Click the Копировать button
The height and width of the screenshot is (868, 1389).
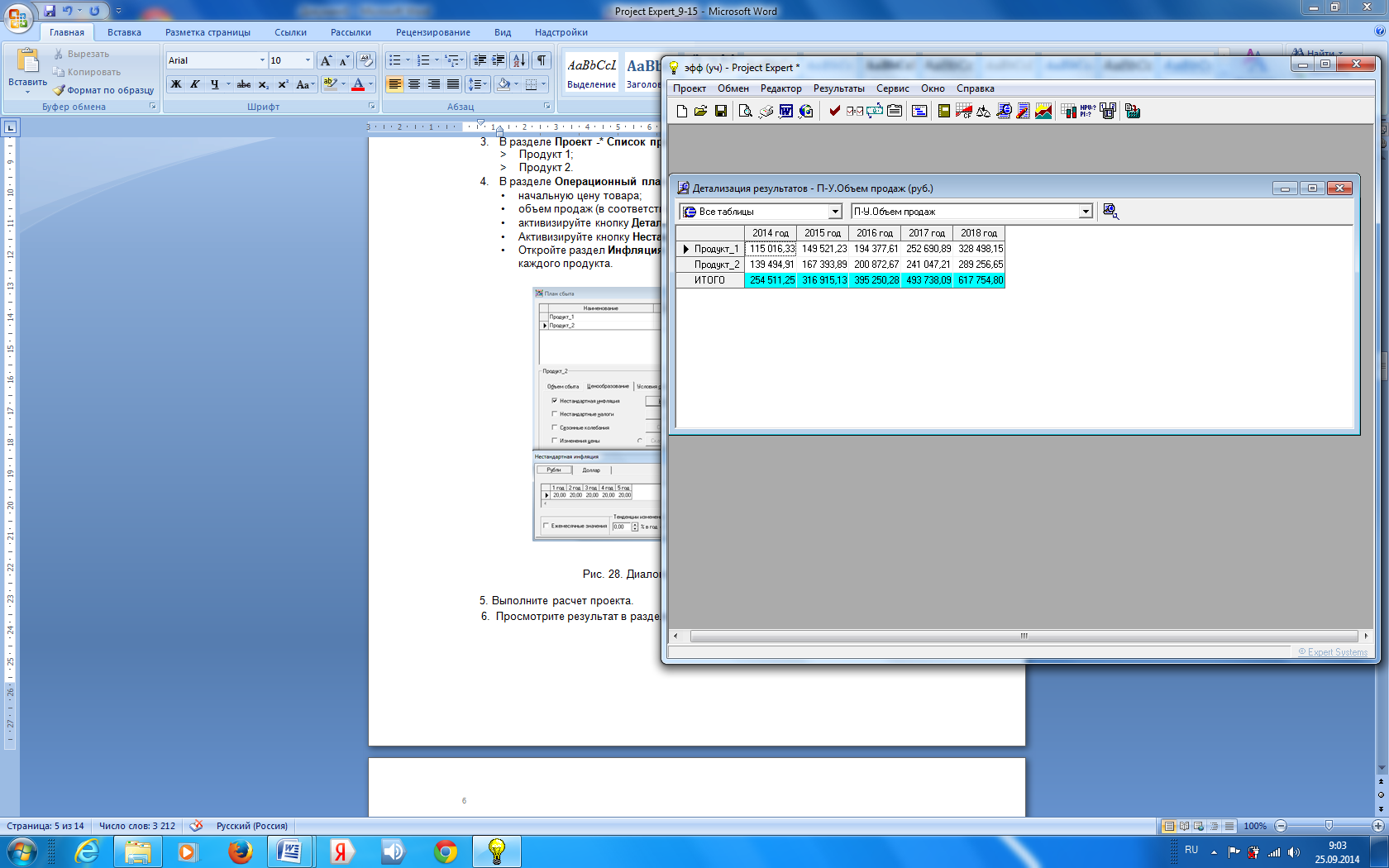point(87,72)
